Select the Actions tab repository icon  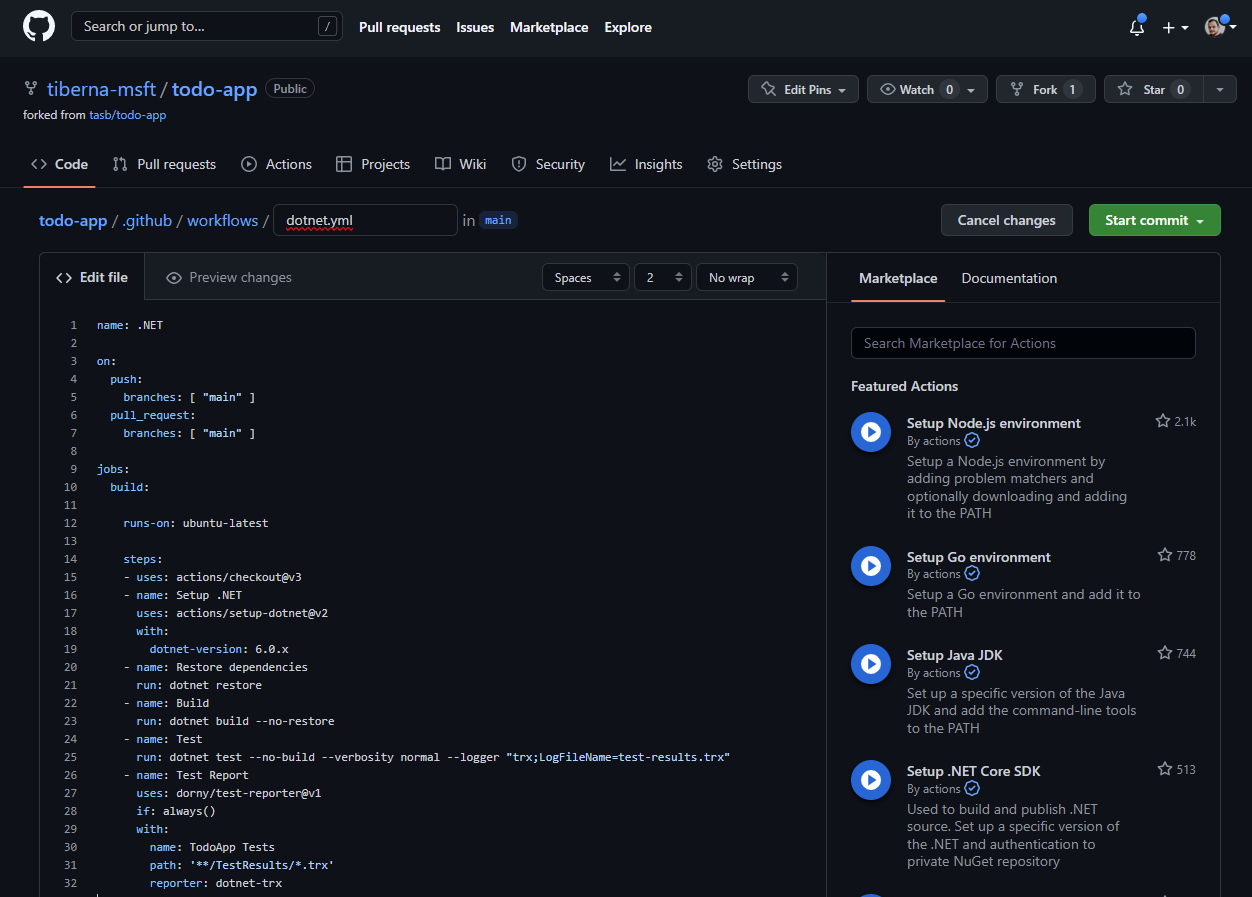pos(247,164)
